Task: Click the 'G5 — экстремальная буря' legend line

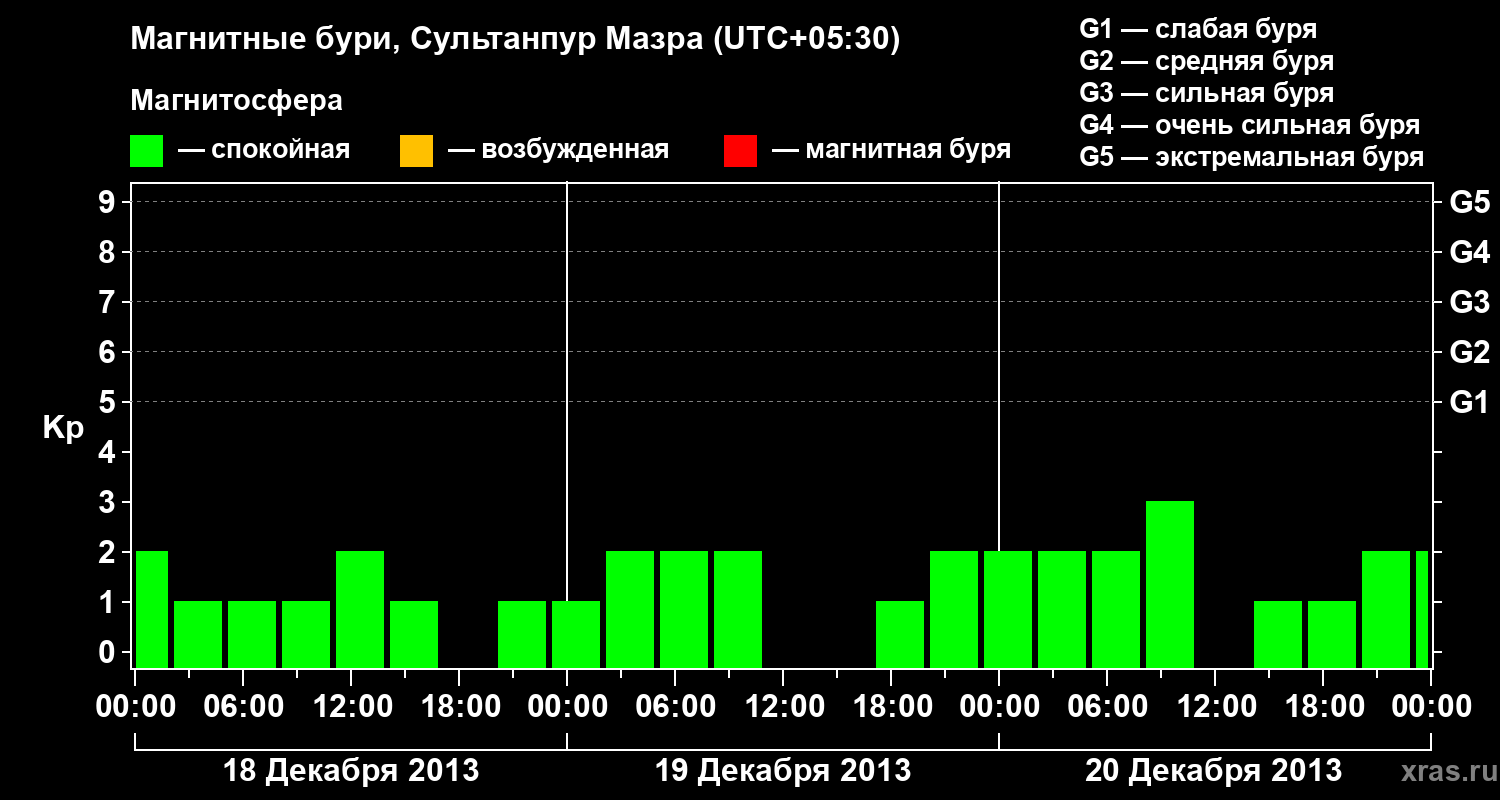Action: pyautogui.click(x=1252, y=157)
